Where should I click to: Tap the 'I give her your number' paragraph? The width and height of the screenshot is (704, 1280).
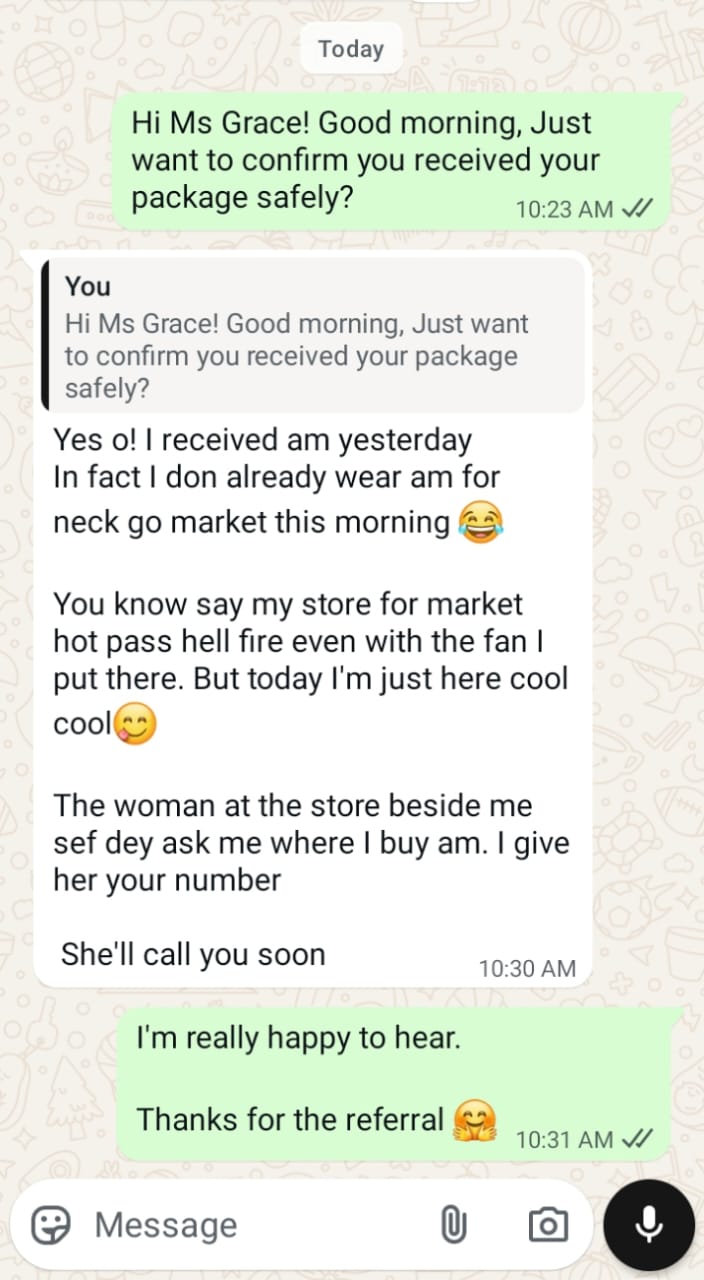coord(311,843)
